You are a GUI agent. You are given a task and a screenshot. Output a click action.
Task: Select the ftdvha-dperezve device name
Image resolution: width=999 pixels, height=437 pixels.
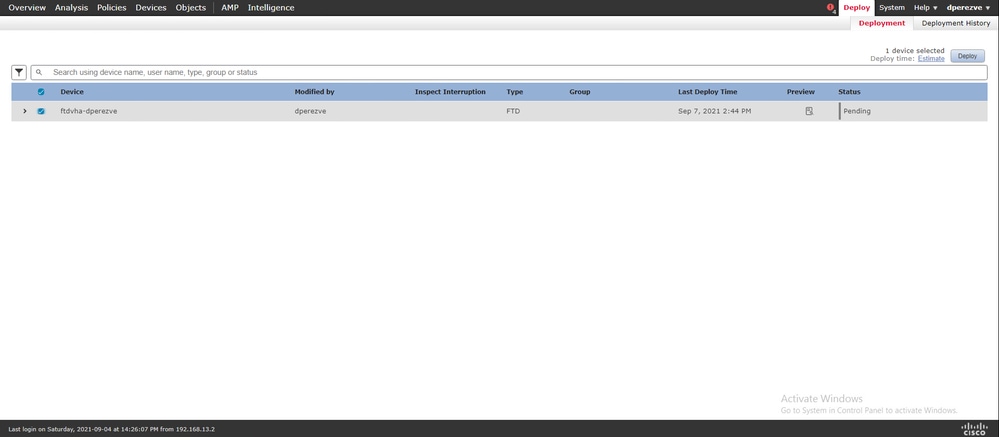click(89, 111)
